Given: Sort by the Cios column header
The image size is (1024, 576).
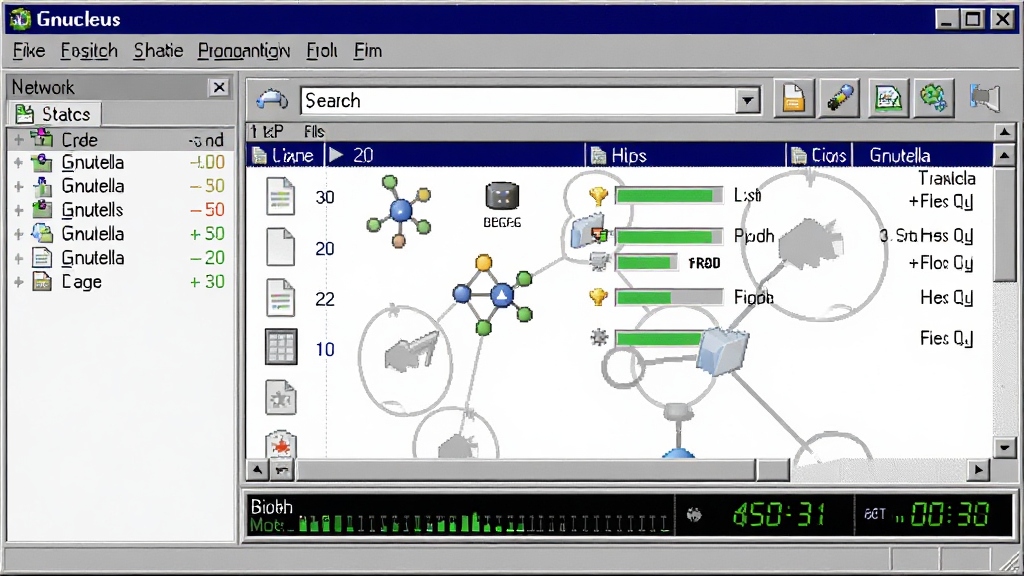Looking at the screenshot, I should click(x=819, y=155).
